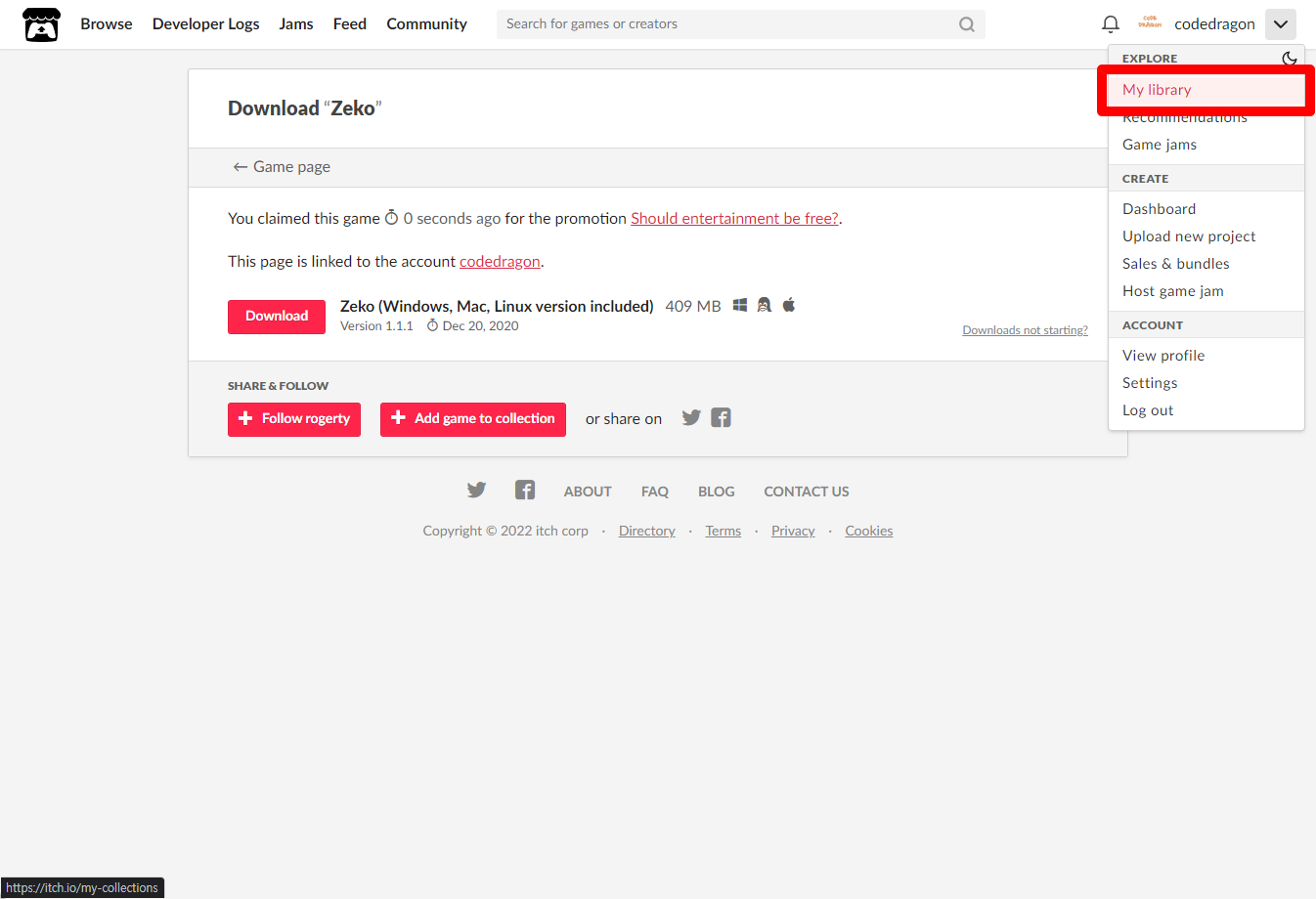Click the '409 MB' file size text
This screenshot has width=1316, height=899.
click(693, 306)
